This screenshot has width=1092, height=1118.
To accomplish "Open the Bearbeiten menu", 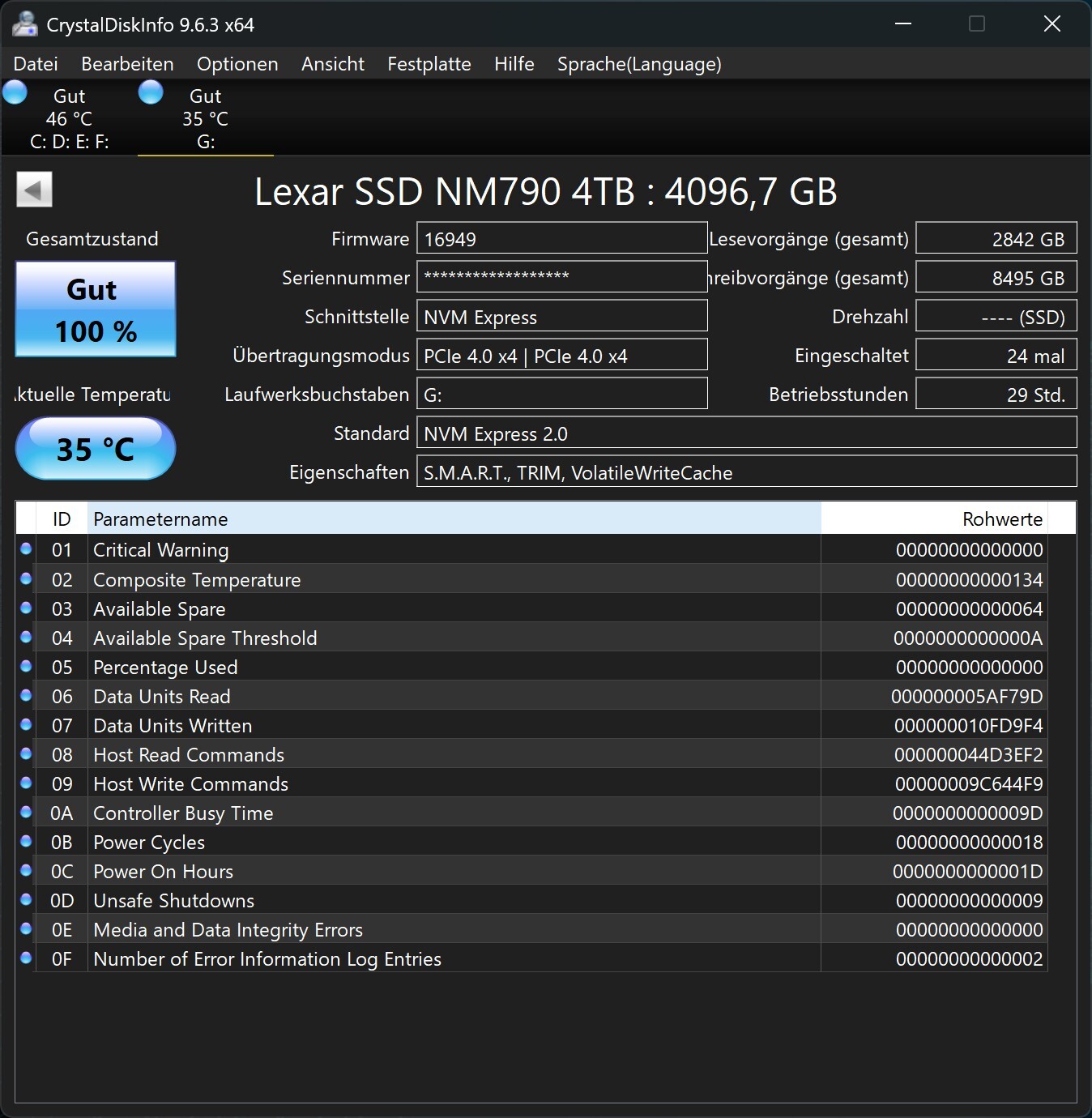I will [127, 64].
